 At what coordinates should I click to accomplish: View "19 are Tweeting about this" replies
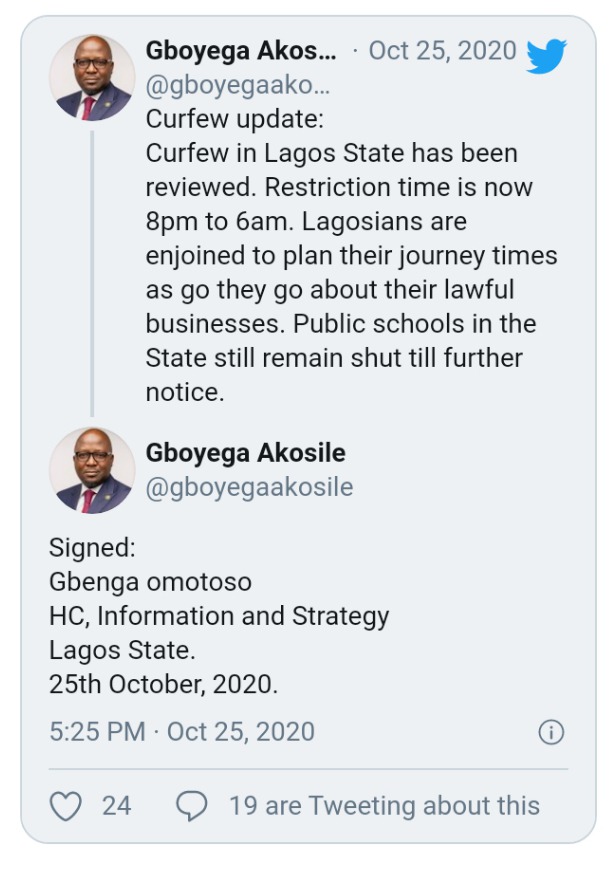[384, 806]
